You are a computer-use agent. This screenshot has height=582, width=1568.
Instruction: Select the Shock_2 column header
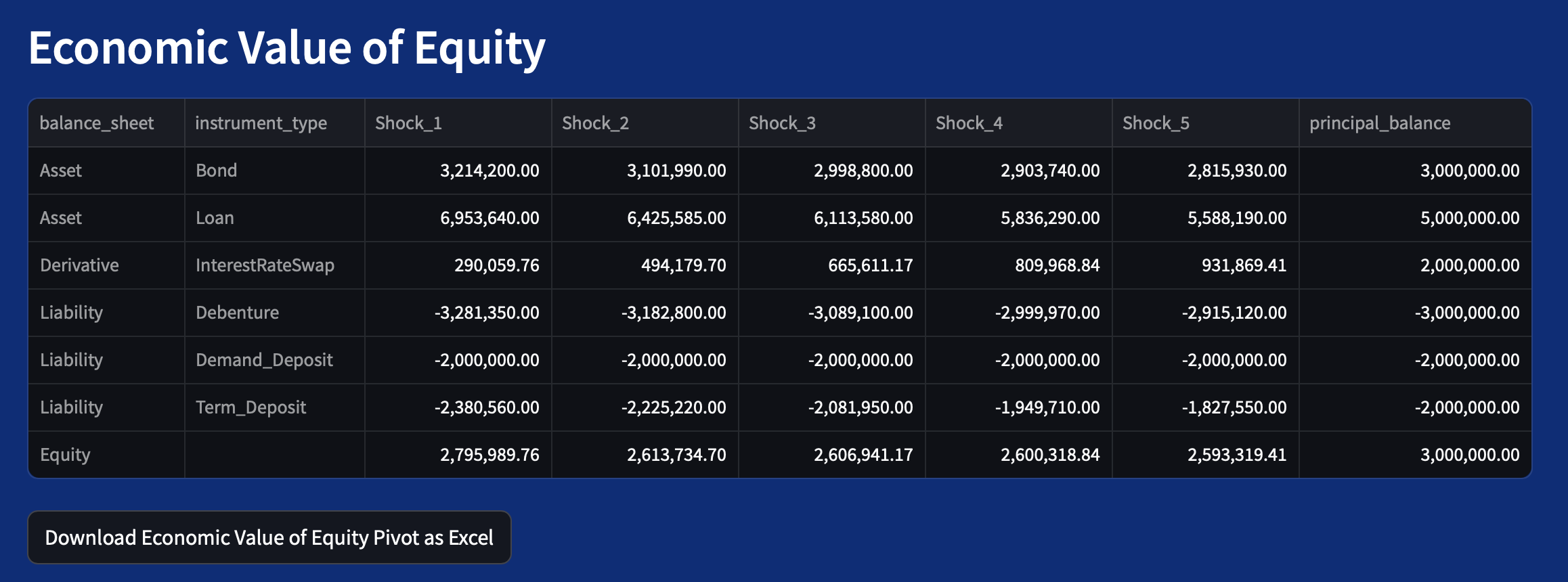(595, 123)
